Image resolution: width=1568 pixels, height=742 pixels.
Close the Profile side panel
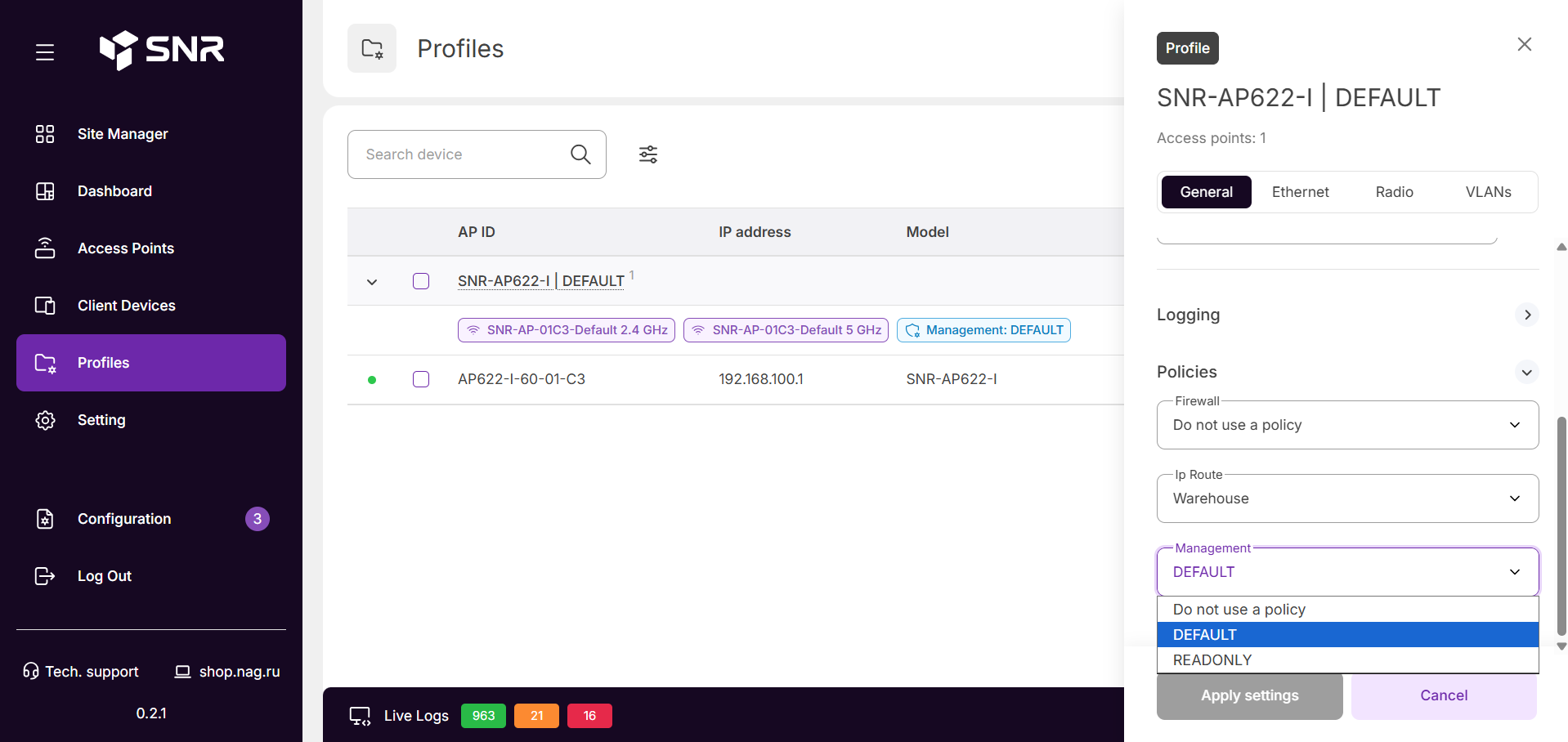coord(1525,44)
